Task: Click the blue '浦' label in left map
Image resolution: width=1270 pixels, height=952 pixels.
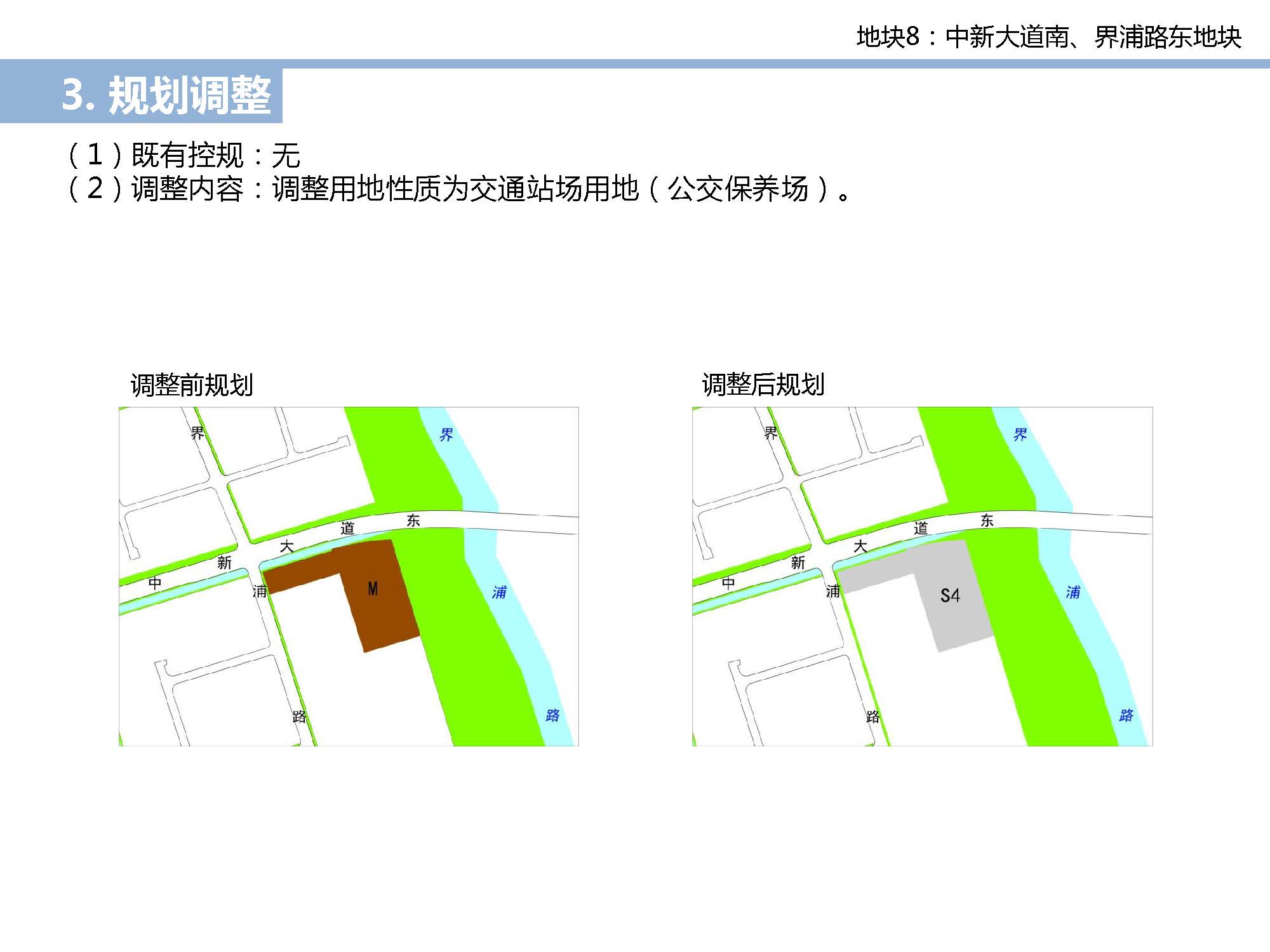Action: click(x=499, y=593)
